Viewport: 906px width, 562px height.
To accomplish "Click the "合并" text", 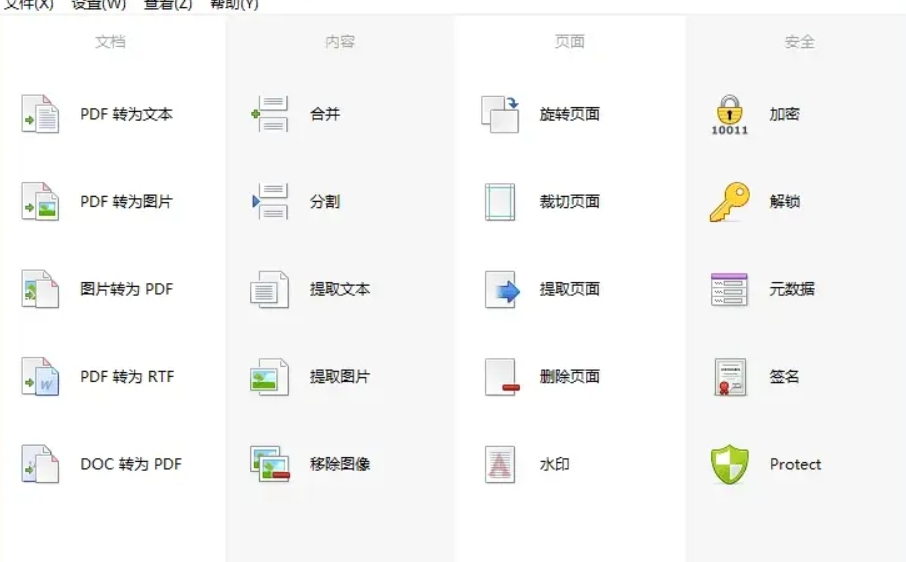I will 325,114.
